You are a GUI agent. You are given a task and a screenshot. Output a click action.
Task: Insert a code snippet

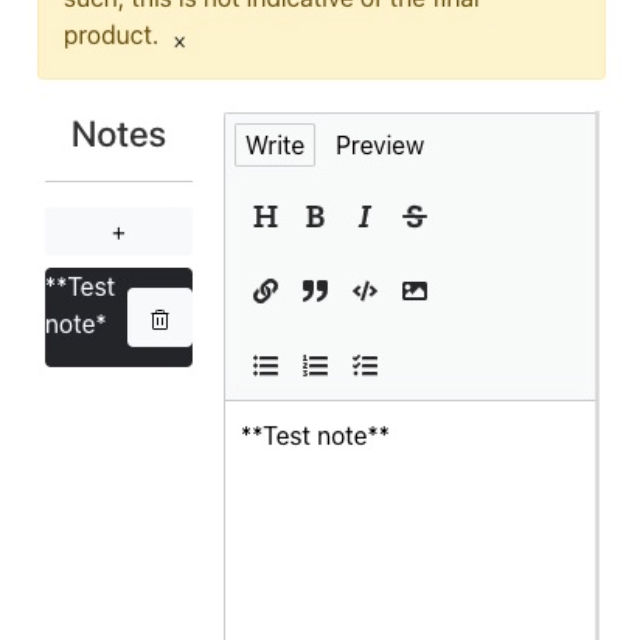point(365,291)
